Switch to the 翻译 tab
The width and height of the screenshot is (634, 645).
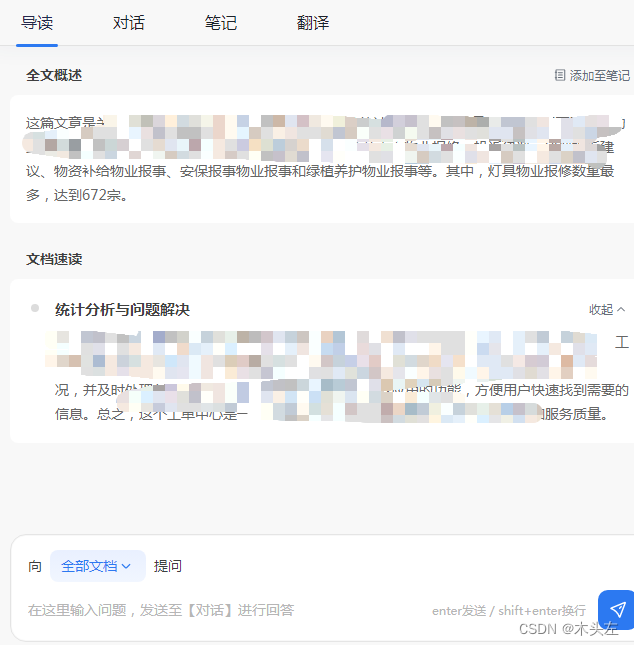(313, 23)
